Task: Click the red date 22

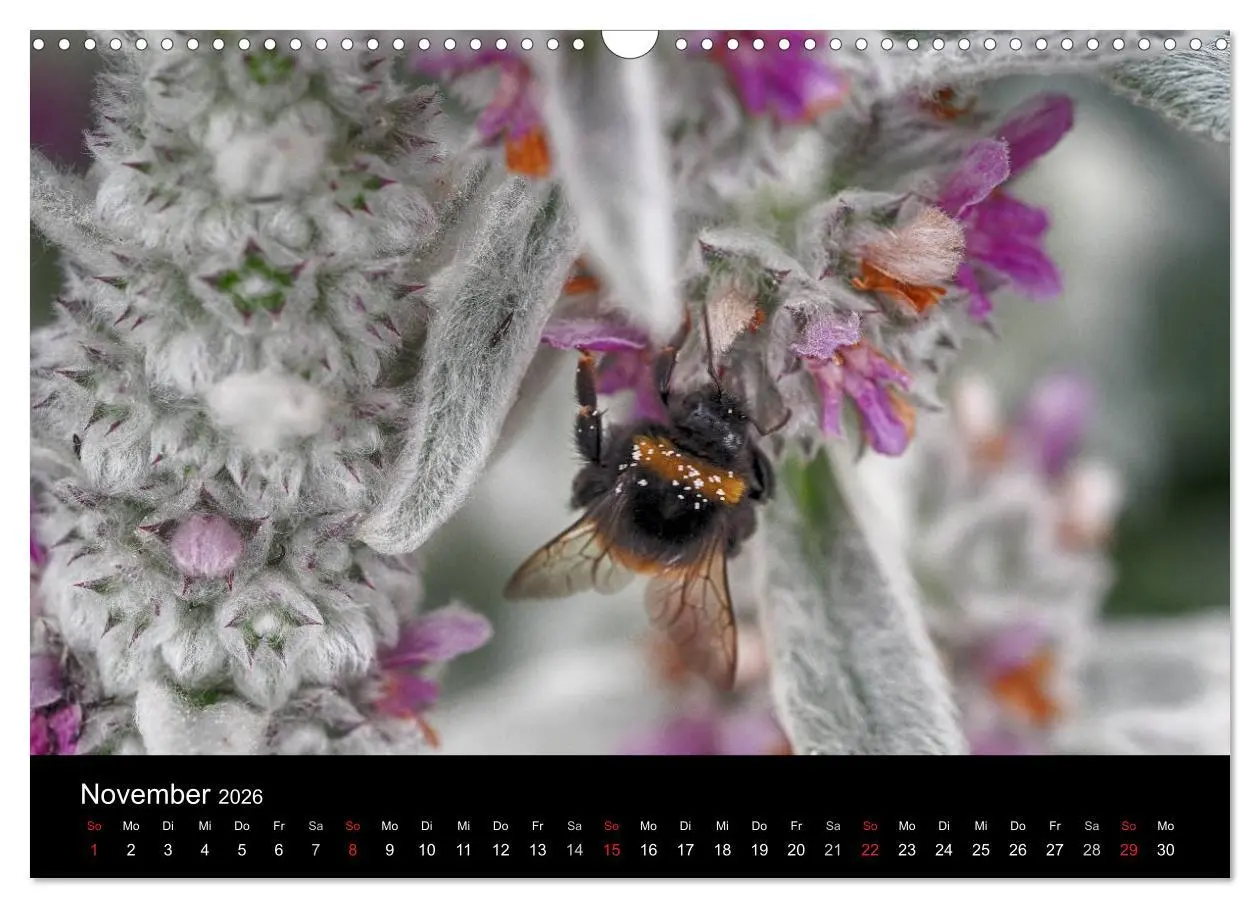Action: [870, 850]
